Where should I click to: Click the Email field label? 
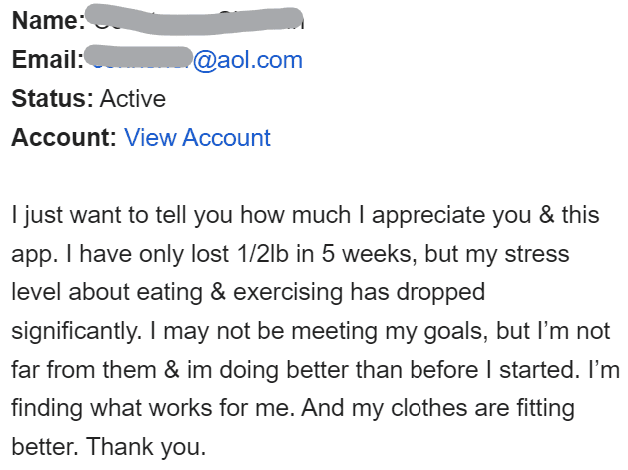pos(45,60)
